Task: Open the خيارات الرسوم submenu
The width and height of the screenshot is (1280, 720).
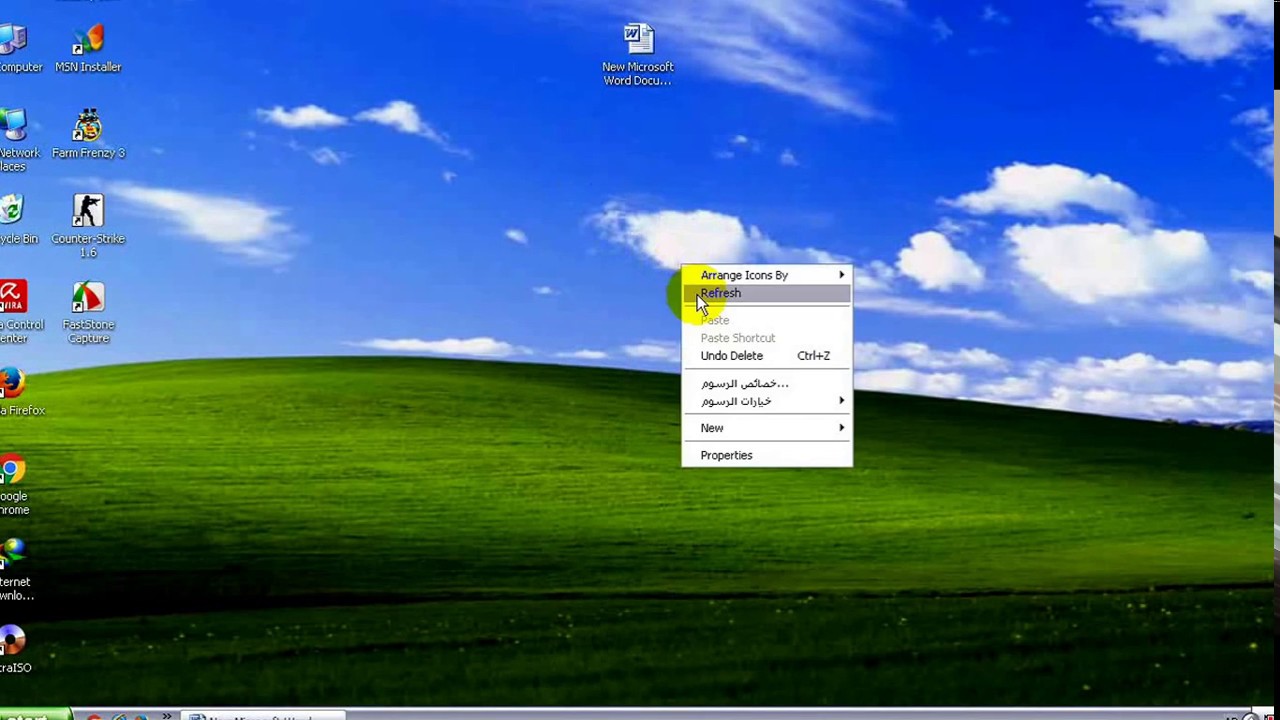Action: pos(767,401)
